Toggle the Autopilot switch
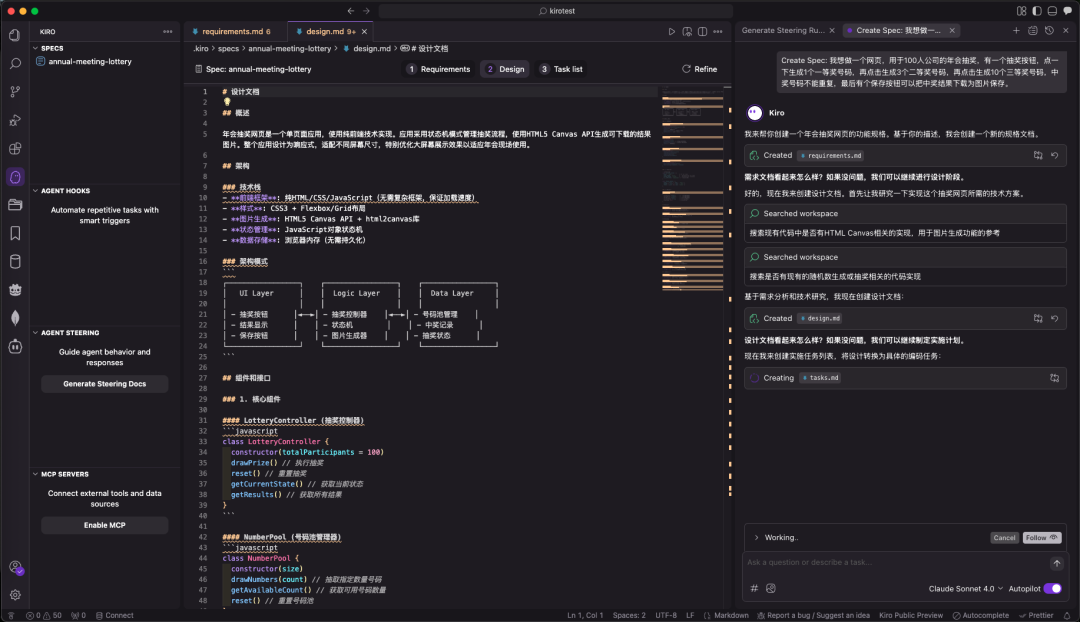 click(1052, 588)
